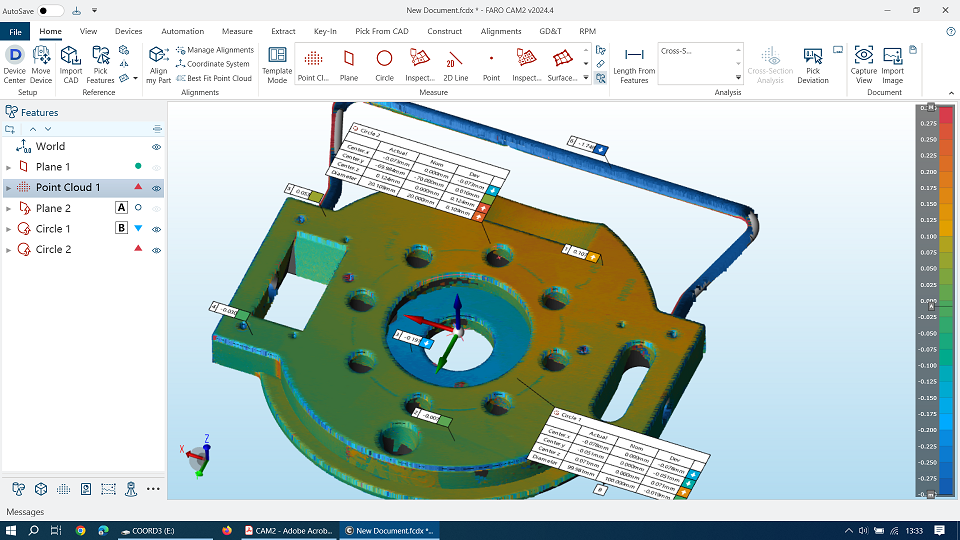Viewport: 960px width, 540px height.
Task: Select the Point Cloud measure tool
Action: tap(313, 64)
